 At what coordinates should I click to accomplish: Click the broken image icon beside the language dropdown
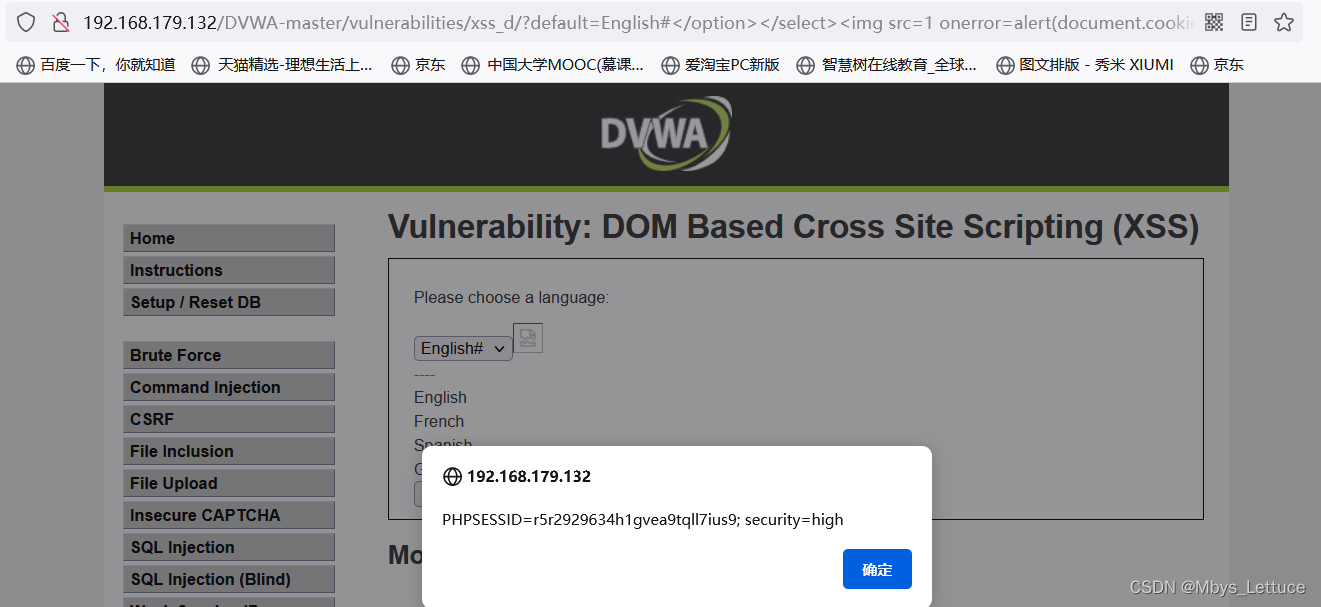(x=528, y=337)
